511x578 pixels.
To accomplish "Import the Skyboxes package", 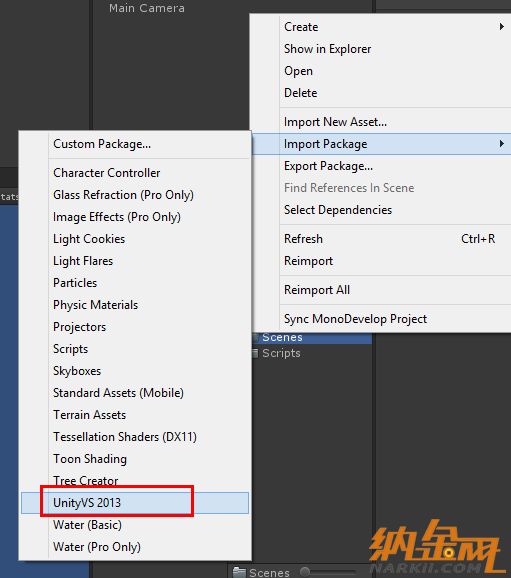I will point(135,371).
